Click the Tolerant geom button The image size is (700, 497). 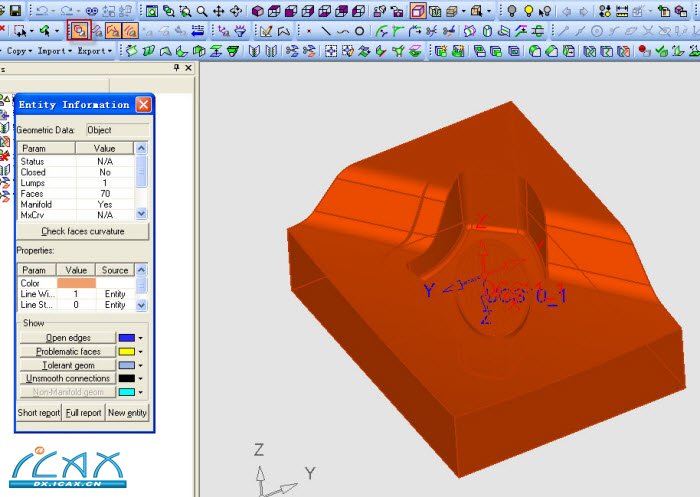[68, 365]
